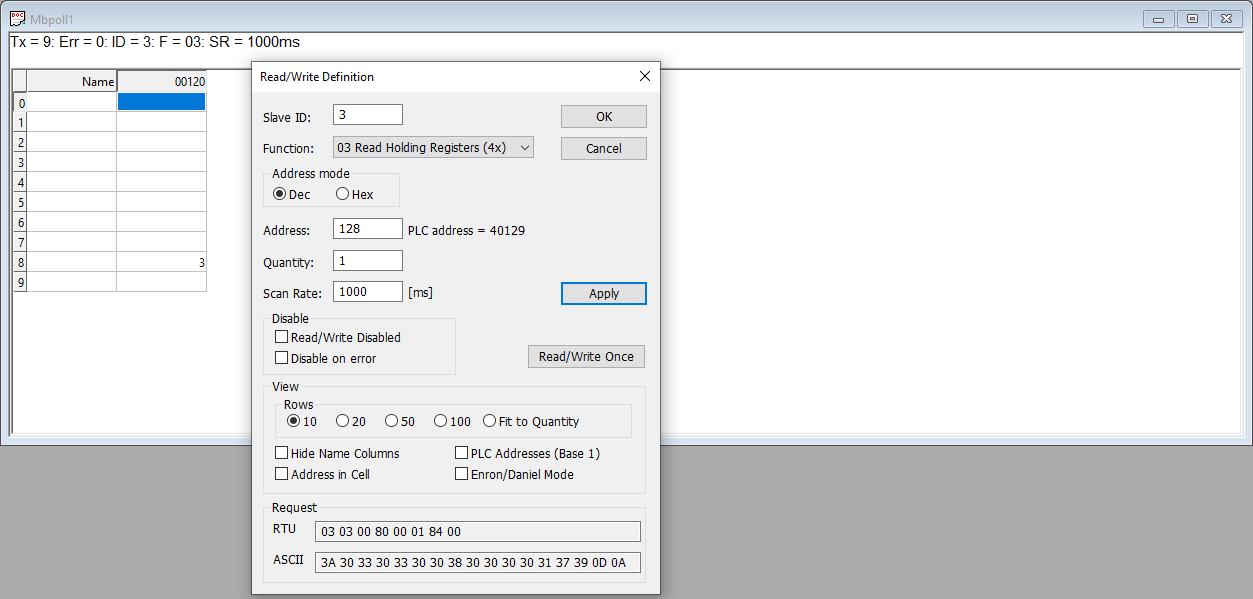Click the Apply button
The width and height of the screenshot is (1253, 599).
pyautogui.click(x=603, y=294)
